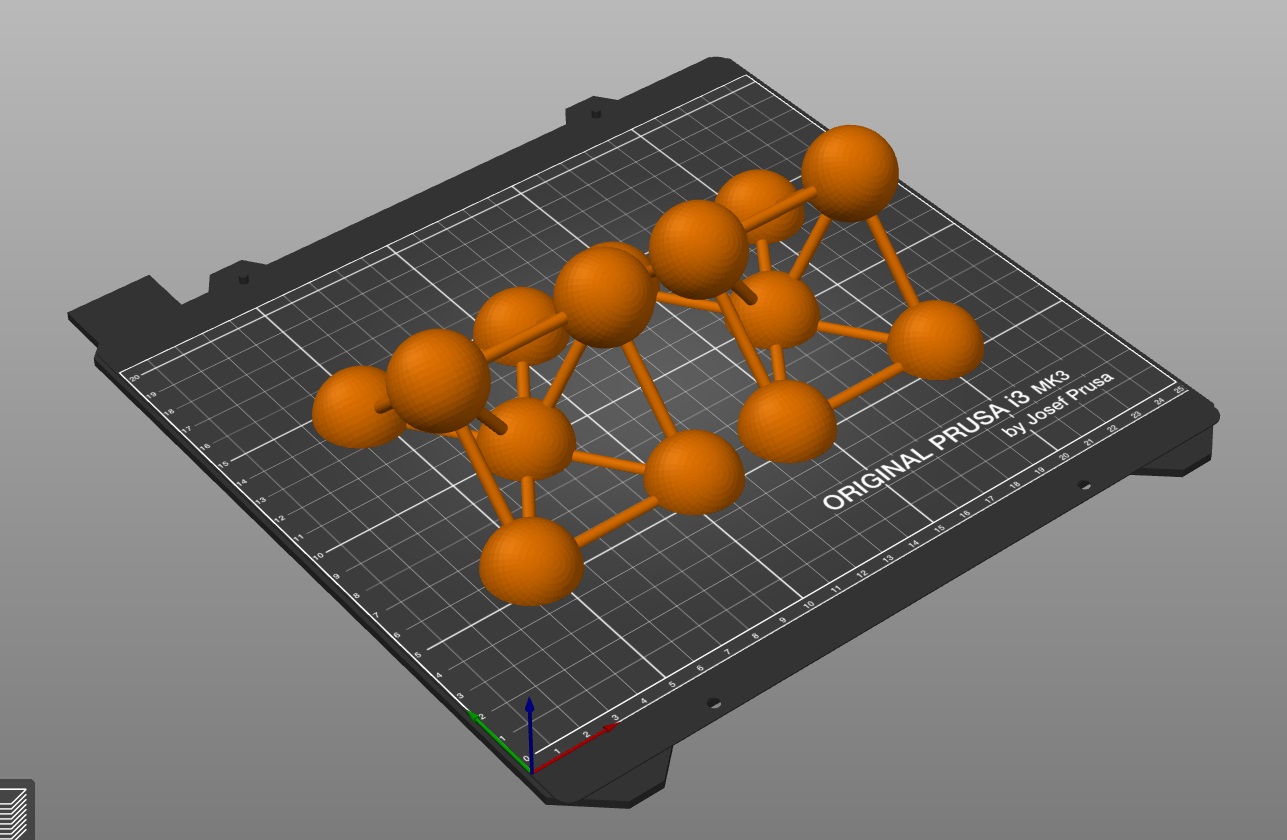Click the number 25 on the right ruler
The width and height of the screenshot is (1287, 840).
(1179, 388)
